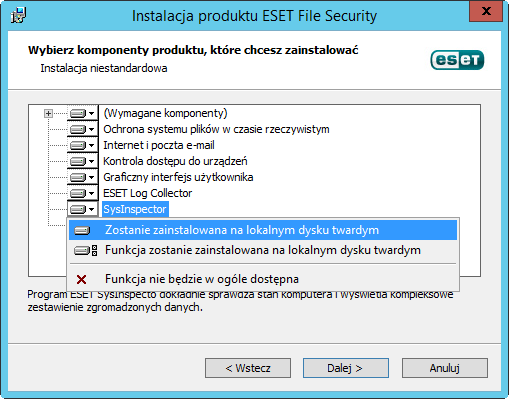Click the drive icon beside ESET Log Collector
Image resolution: width=509 pixels, height=399 pixels.
coord(78,193)
